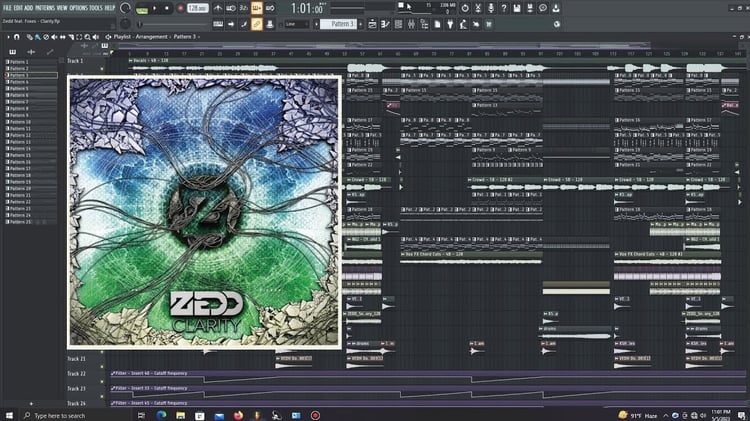Click the stamp icon next to link icon
This screenshot has width=750, height=421.
[x=270, y=24]
